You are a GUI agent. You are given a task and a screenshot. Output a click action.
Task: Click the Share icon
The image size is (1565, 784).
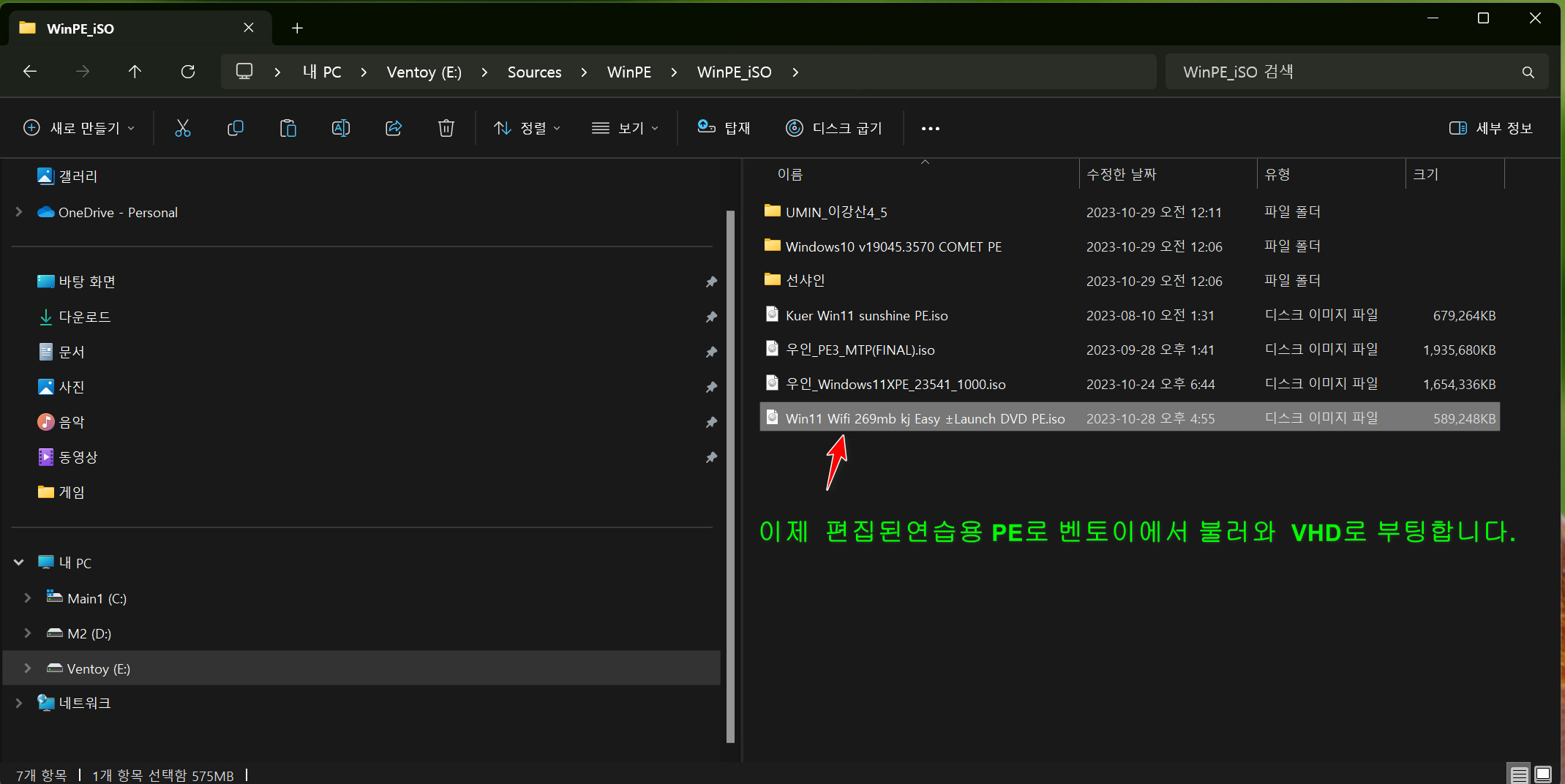[394, 128]
